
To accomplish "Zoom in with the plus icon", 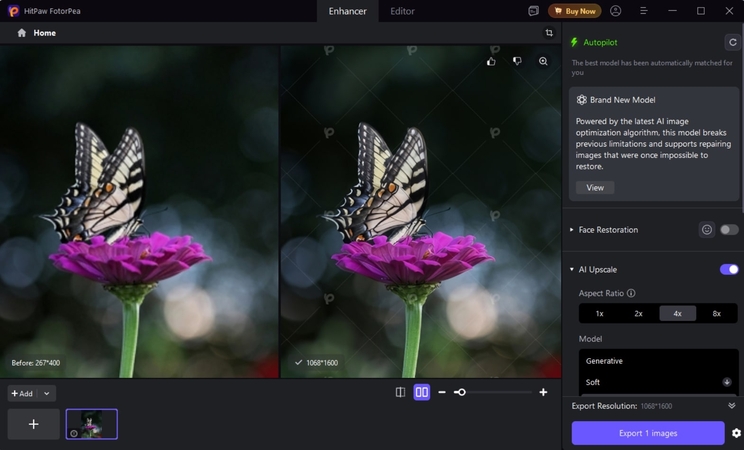I will tap(543, 392).
